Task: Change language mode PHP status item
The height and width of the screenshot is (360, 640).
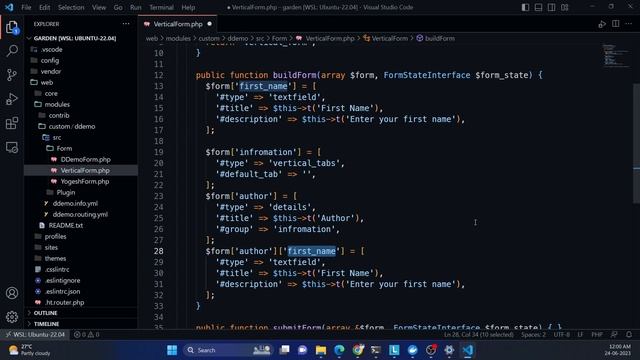Action: [x=597, y=335]
